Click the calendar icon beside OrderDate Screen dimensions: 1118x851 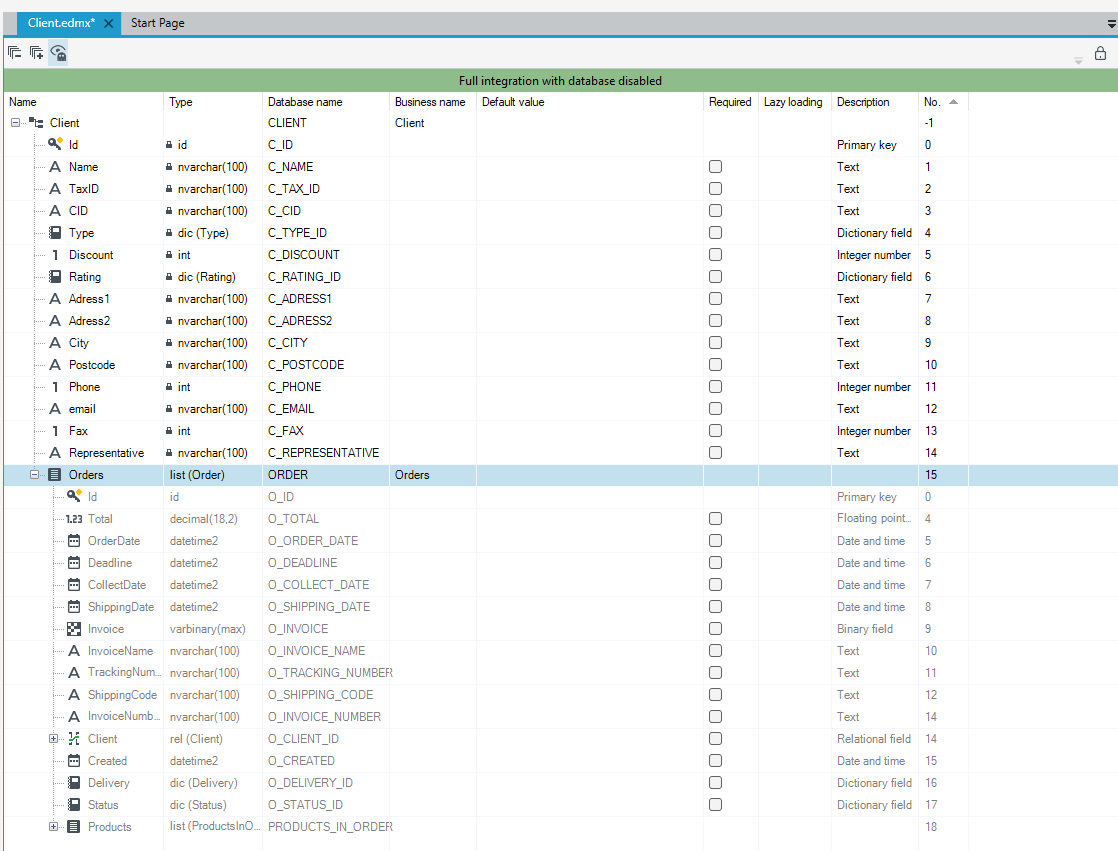[73, 540]
